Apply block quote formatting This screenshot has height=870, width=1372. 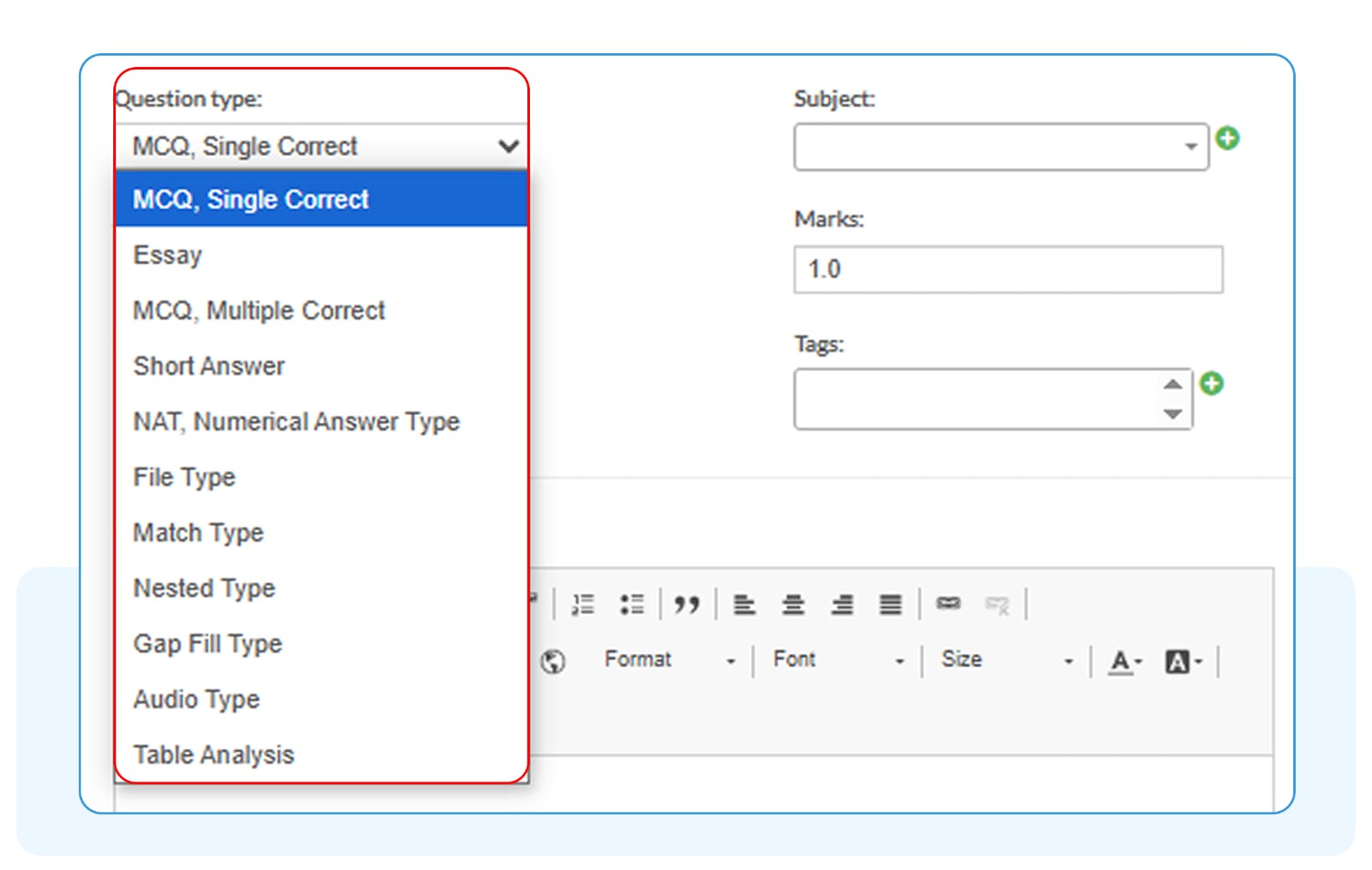tap(687, 603)
